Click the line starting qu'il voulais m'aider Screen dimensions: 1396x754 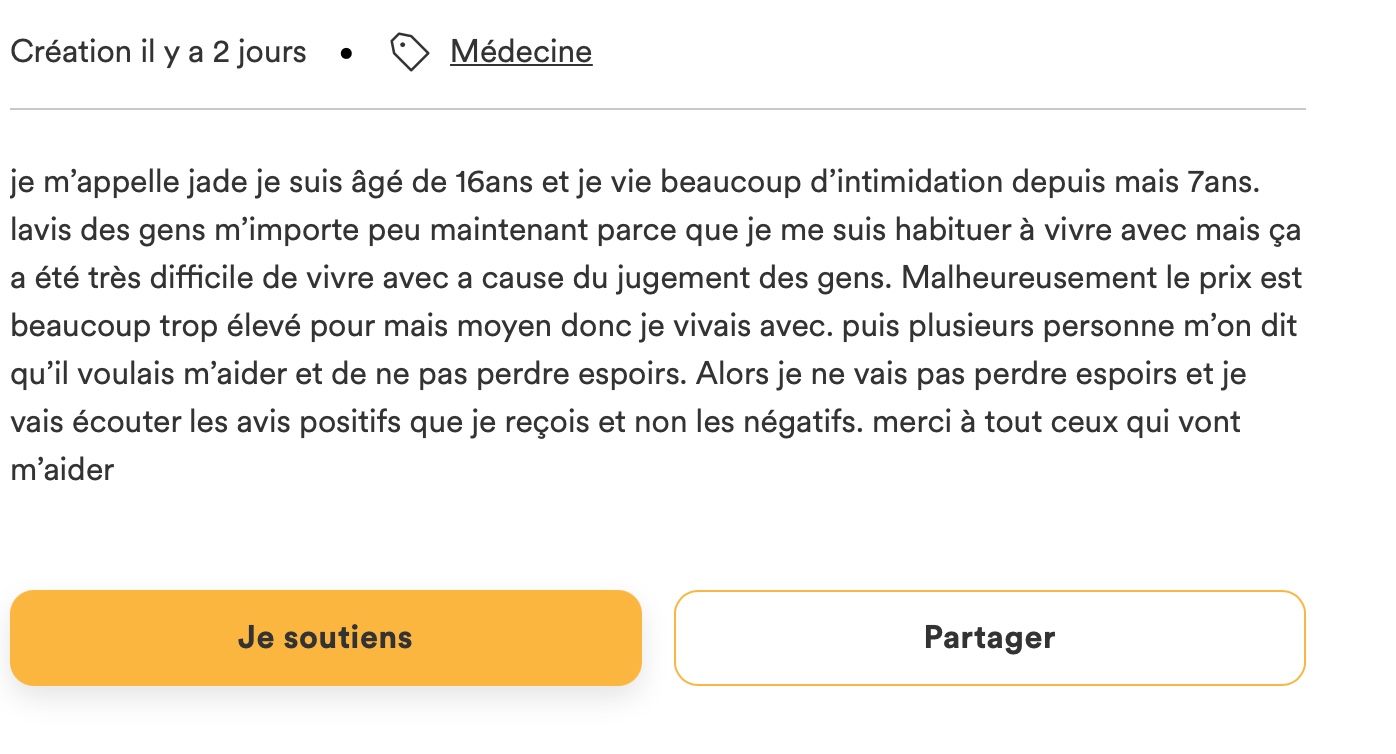tap(628, 374)
